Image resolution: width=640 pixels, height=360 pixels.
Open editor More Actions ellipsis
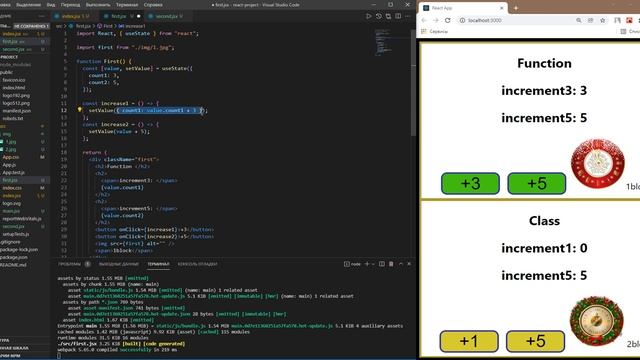click(x=407, y=16)
